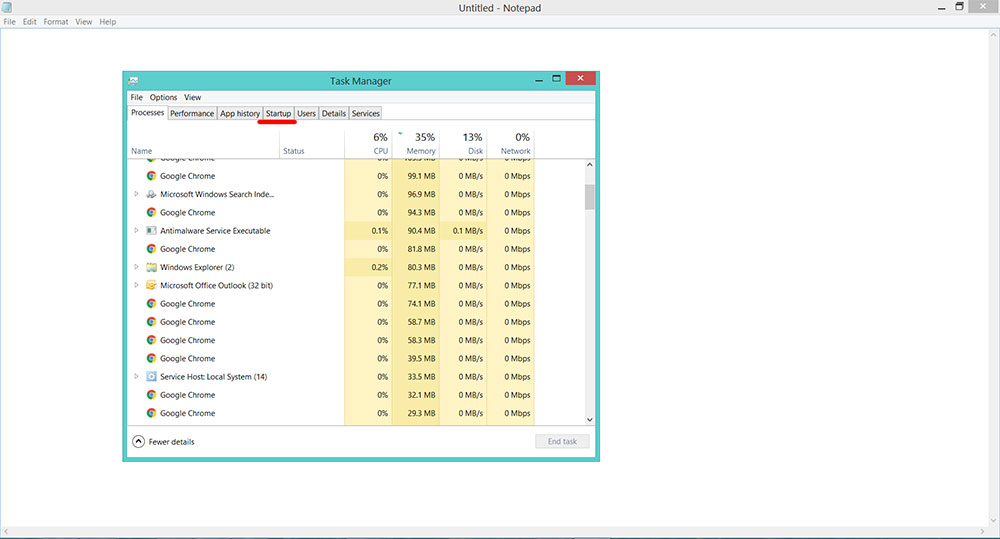The width and height of the screenshot is (1000, 539).
Task: Click the Notepad title bar icon
Action: click(x=7, y=8)
